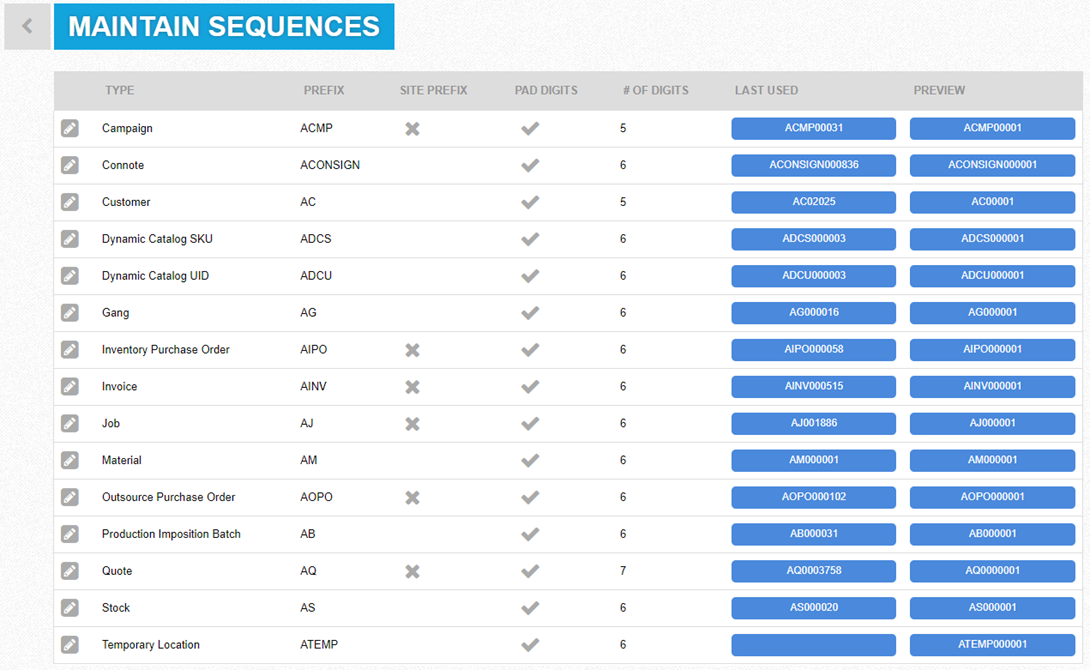Viewport: 1090px width, 670px height.
Task: Click the back arrow beside Maintain Sequences
Action: point(27,27)
